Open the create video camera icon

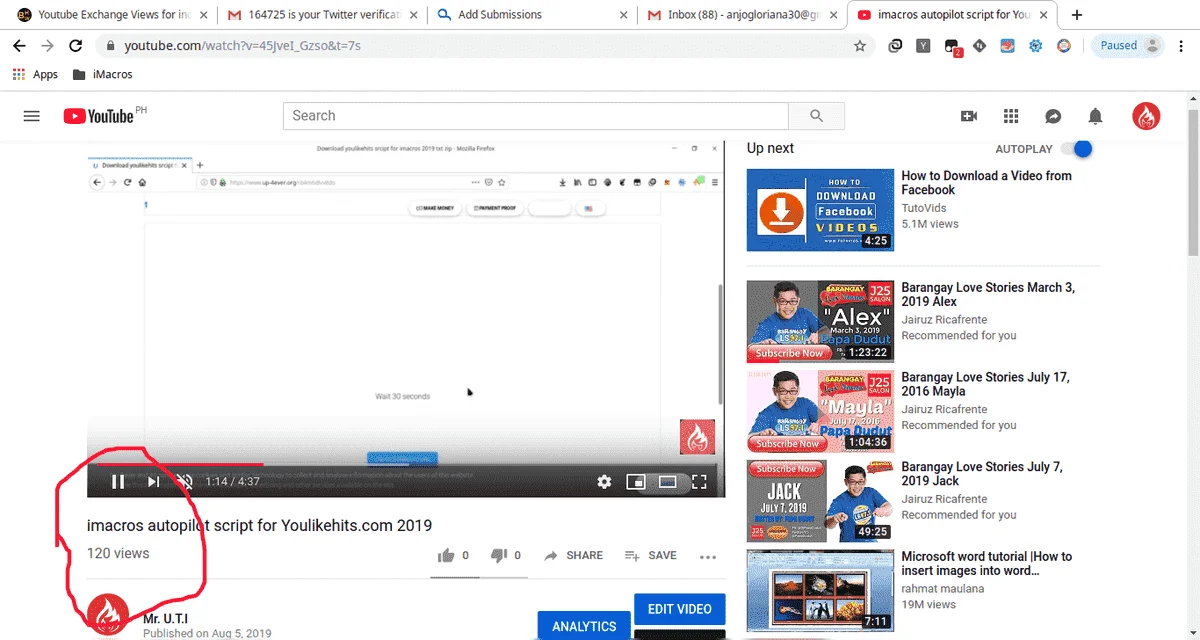pyautogui.click(x=968, y=116)
